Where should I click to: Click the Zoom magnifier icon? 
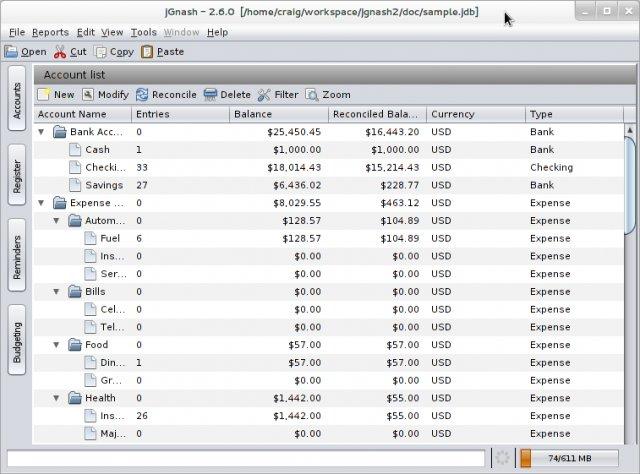311,95
